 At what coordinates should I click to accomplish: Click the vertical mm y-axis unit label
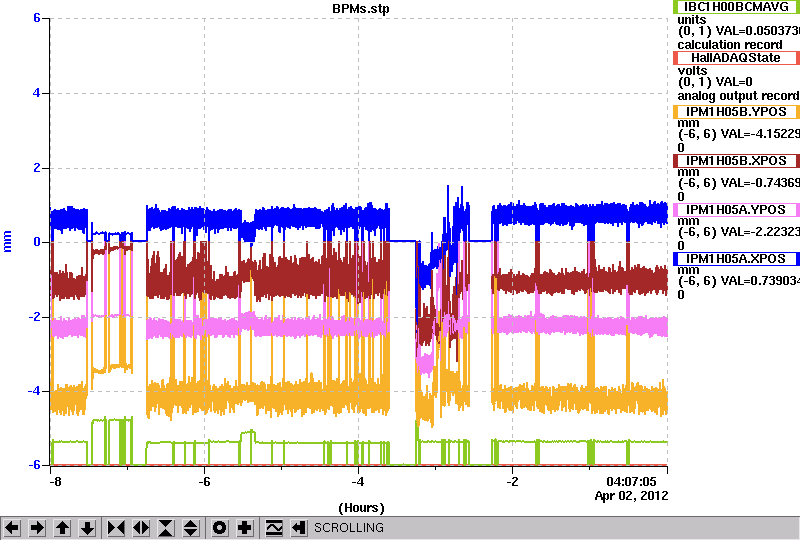(7, 241)
